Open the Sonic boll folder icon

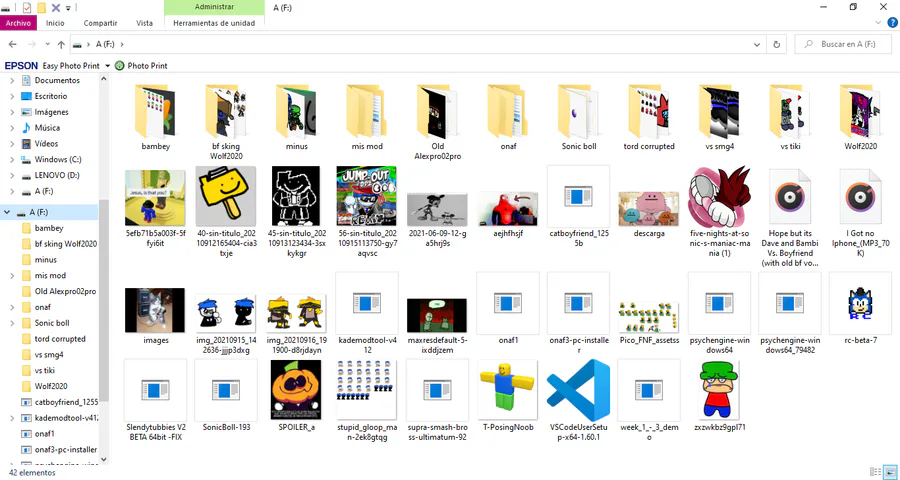(579, 111)
